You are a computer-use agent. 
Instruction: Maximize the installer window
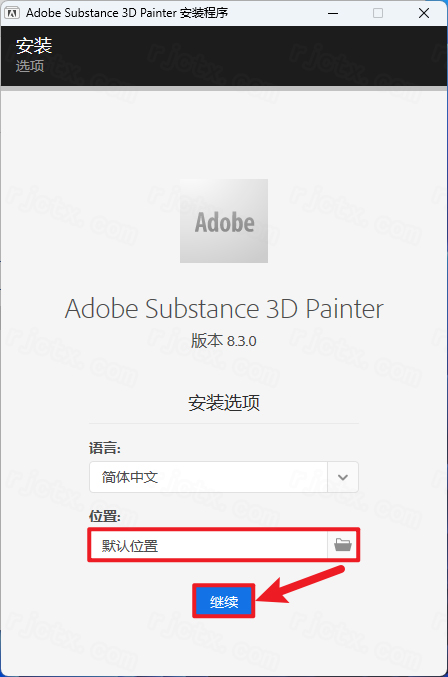378,13
